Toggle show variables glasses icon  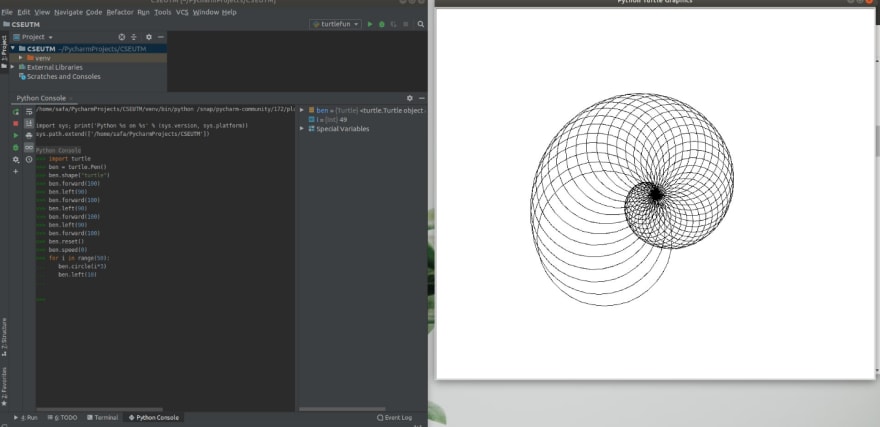click(x=29, y=148)
